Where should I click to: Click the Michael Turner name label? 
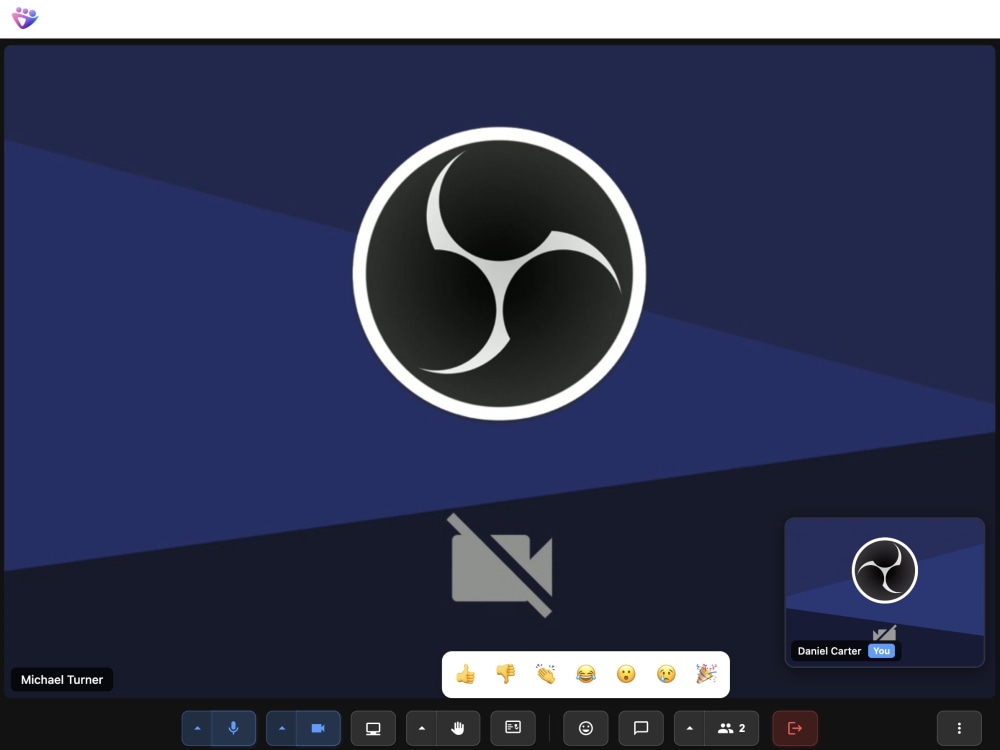tap(62, 680)
